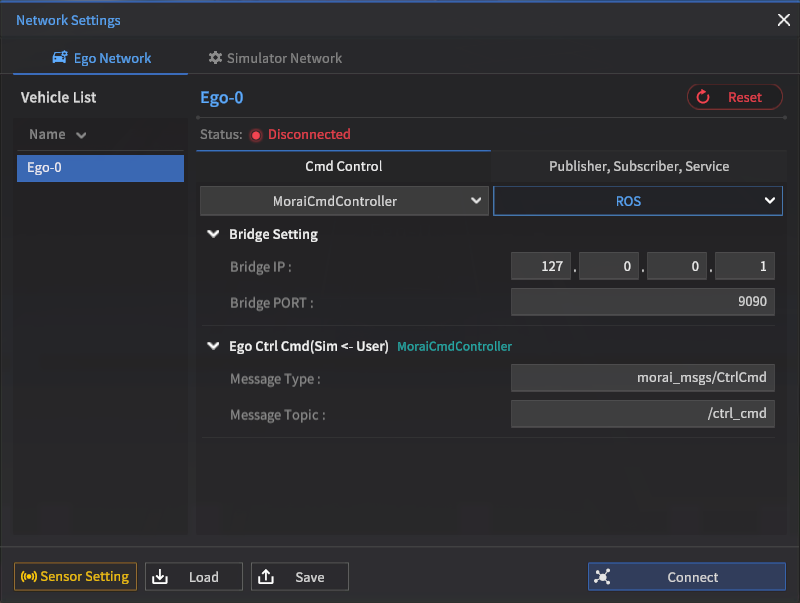Viewport: 800px width, 603px height.
Task: Click the Bridge PORT input field
Action: point(642,302)
